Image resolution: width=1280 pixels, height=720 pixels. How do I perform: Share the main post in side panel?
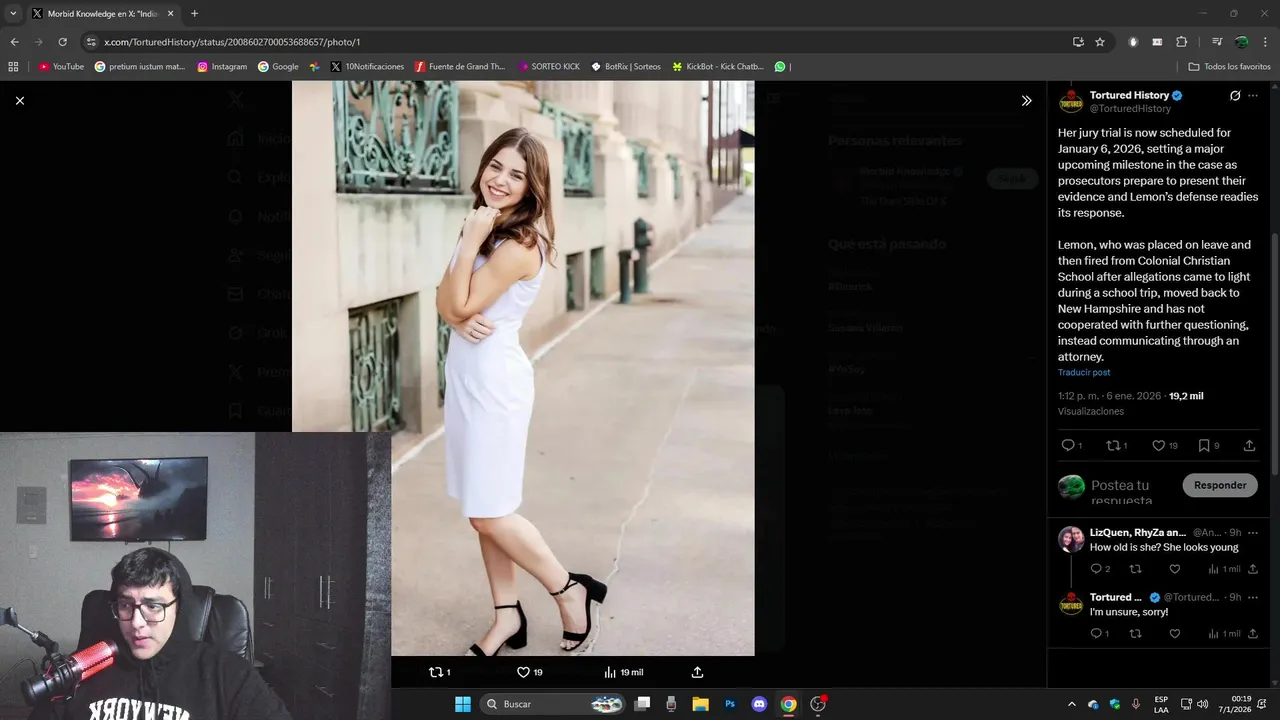[x=1249, y=446]
